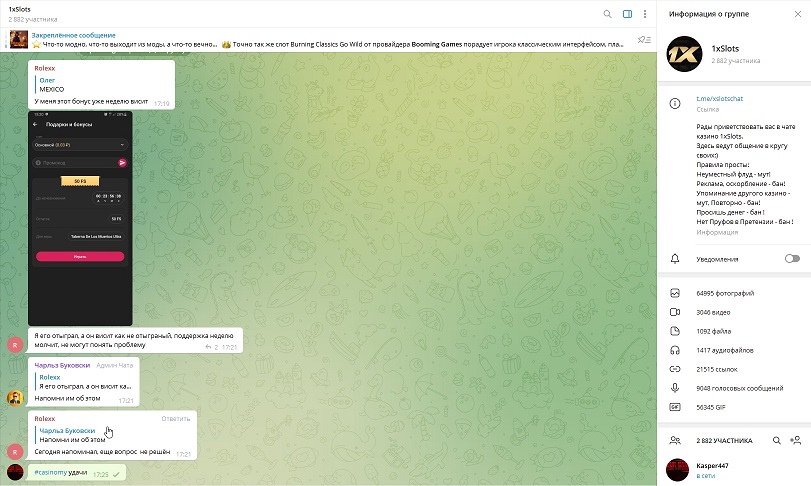Search members with the magnifier icon
The width and height of the screenshot is (811, 486).
(x=776, y=441)
